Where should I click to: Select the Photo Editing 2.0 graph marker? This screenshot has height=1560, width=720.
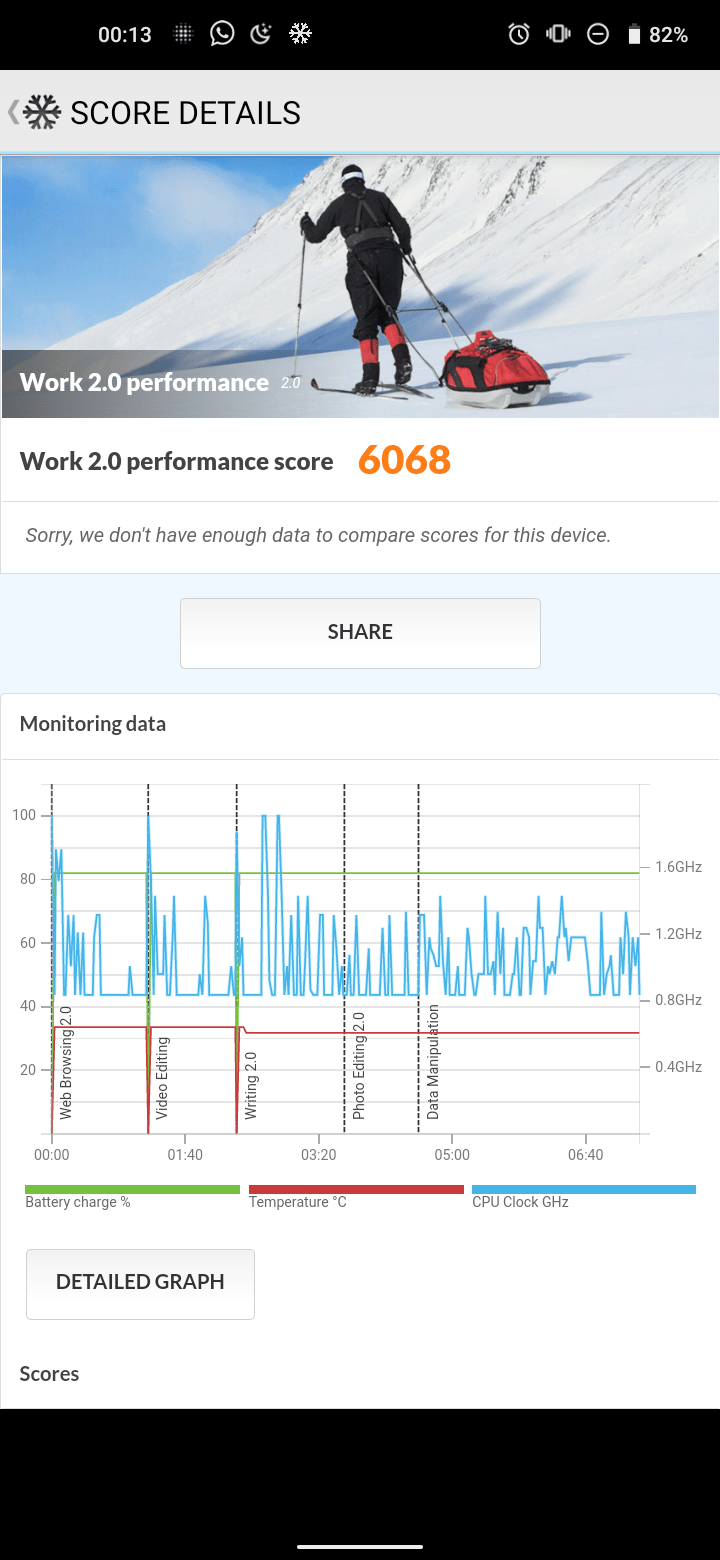pyautogui.click(x=358, y=1065)
